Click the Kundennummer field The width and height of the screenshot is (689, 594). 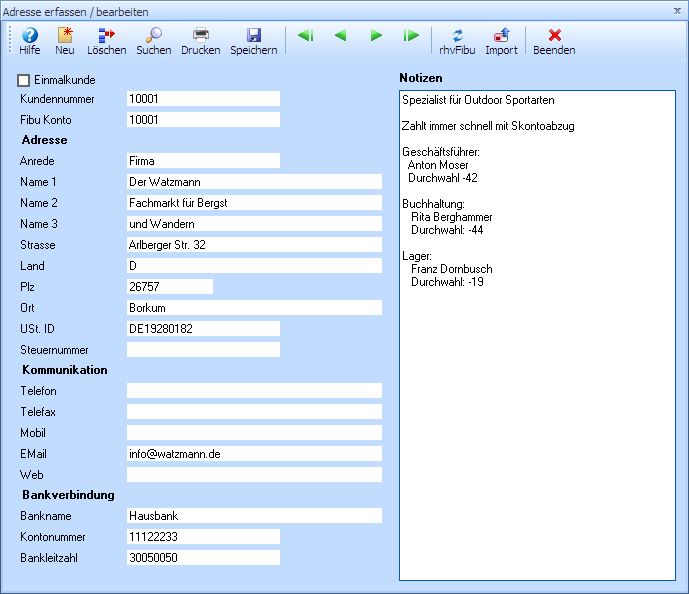click(203, 99)
